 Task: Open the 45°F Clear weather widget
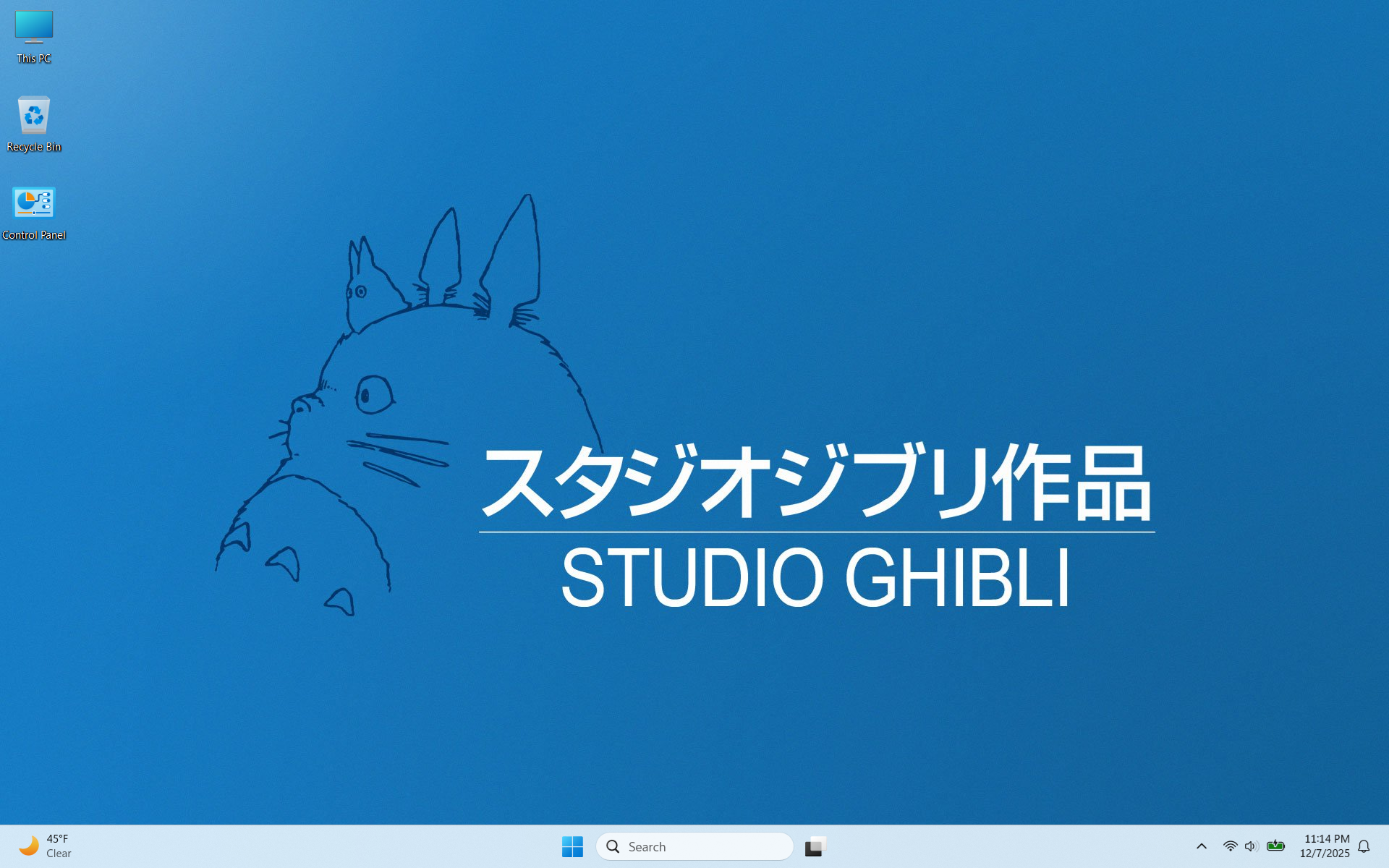click(58, 846)
